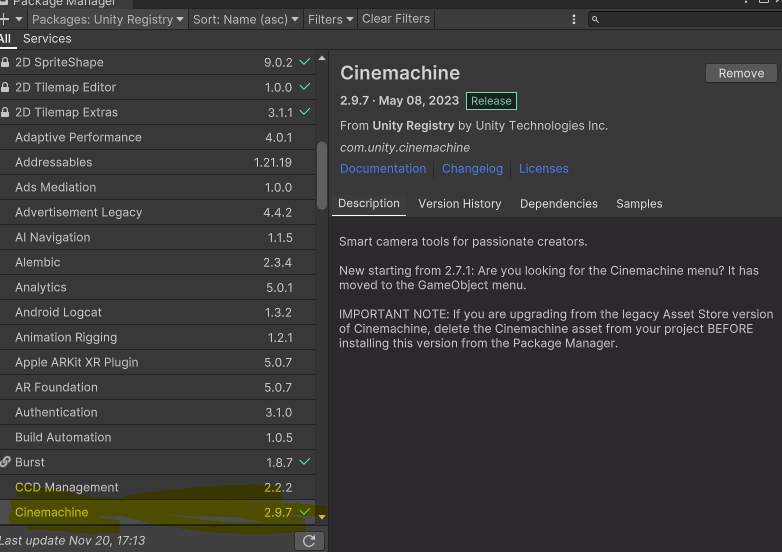Switch to the Description tab

pos(369,203)
